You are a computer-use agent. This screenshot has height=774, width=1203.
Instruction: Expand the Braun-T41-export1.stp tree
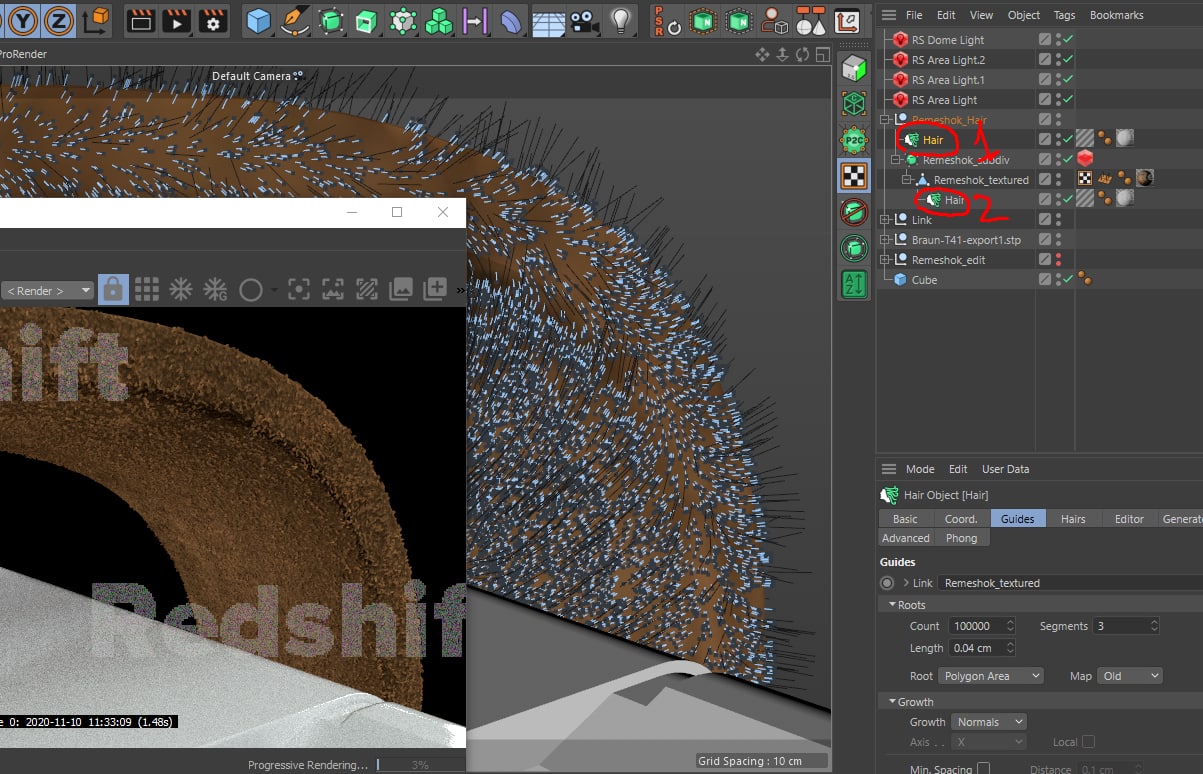click(x=885, y=240)
